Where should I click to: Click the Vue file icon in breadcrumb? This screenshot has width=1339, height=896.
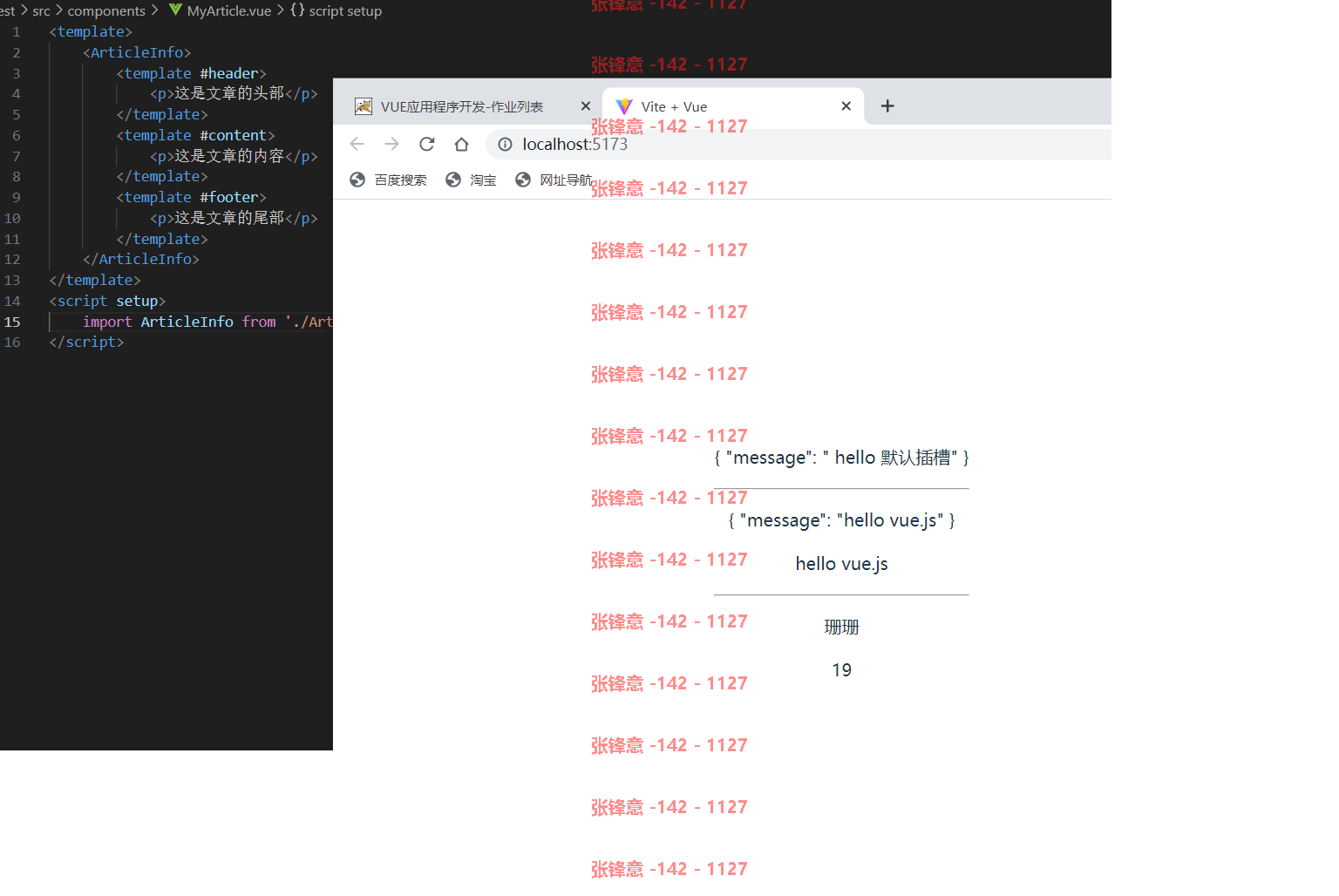[x=176, y=10]
